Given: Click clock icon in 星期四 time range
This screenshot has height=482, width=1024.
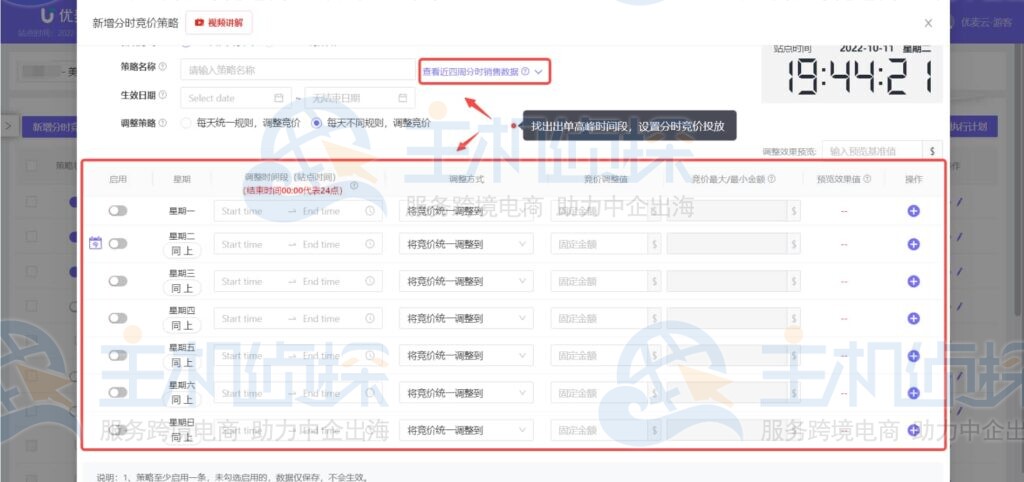Looking at the screenshot, I should click(x=370, y=319).
